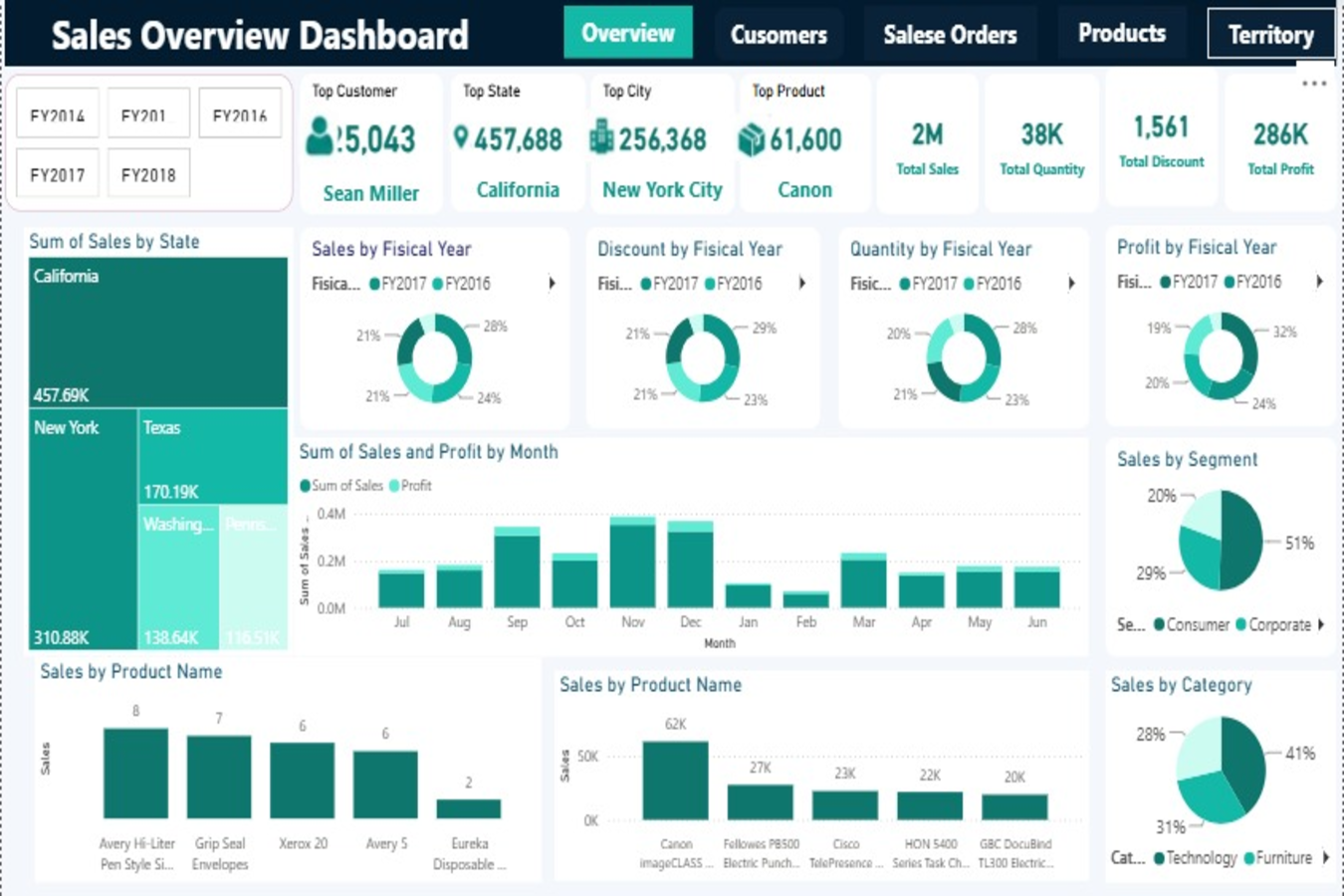
Task: Click Canon in the Top Product card
Action: [x=804, y=189]
